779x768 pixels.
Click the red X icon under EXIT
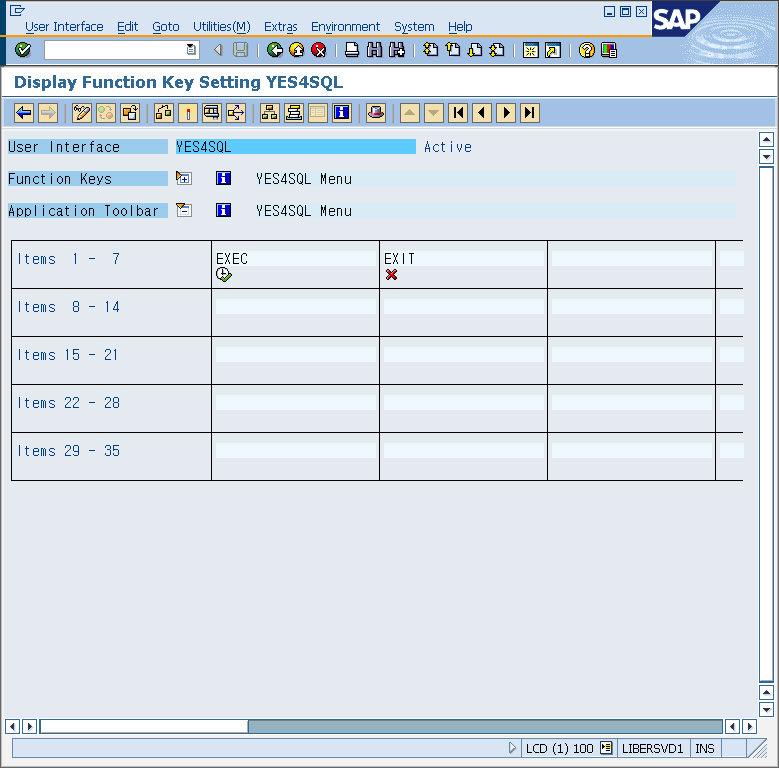click(391, 274)
